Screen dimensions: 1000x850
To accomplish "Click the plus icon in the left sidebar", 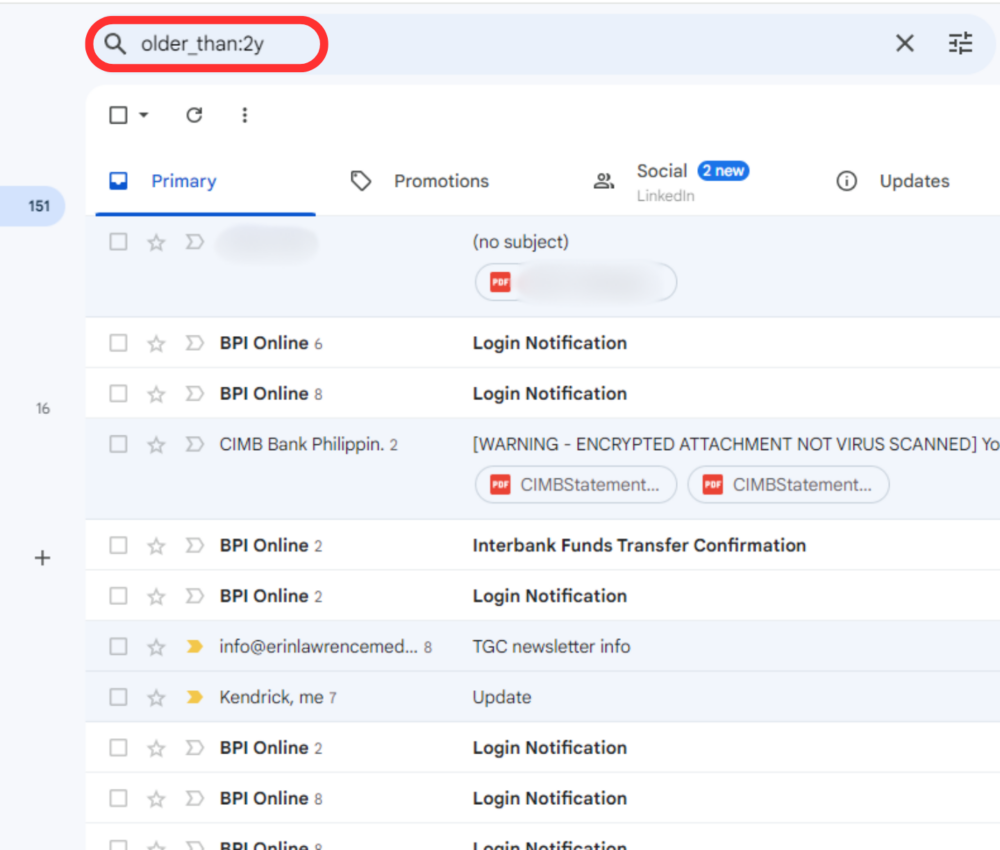I will [42, 558].
